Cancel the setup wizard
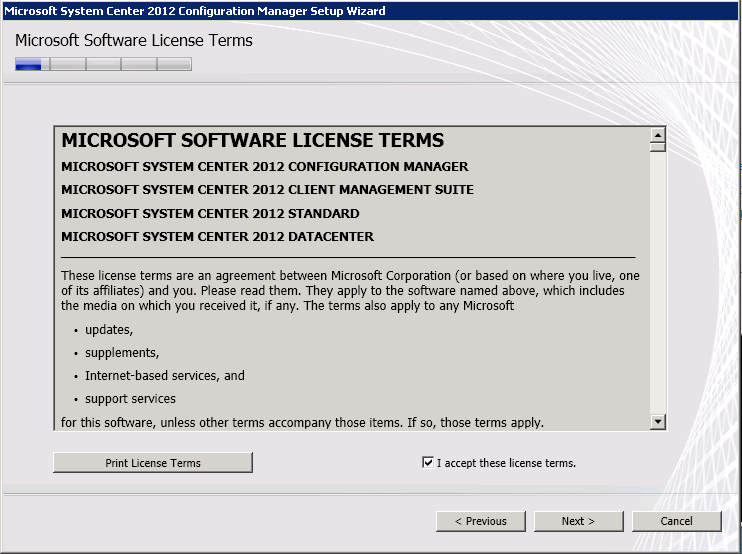The image size is (742, 554). (676, 521)
